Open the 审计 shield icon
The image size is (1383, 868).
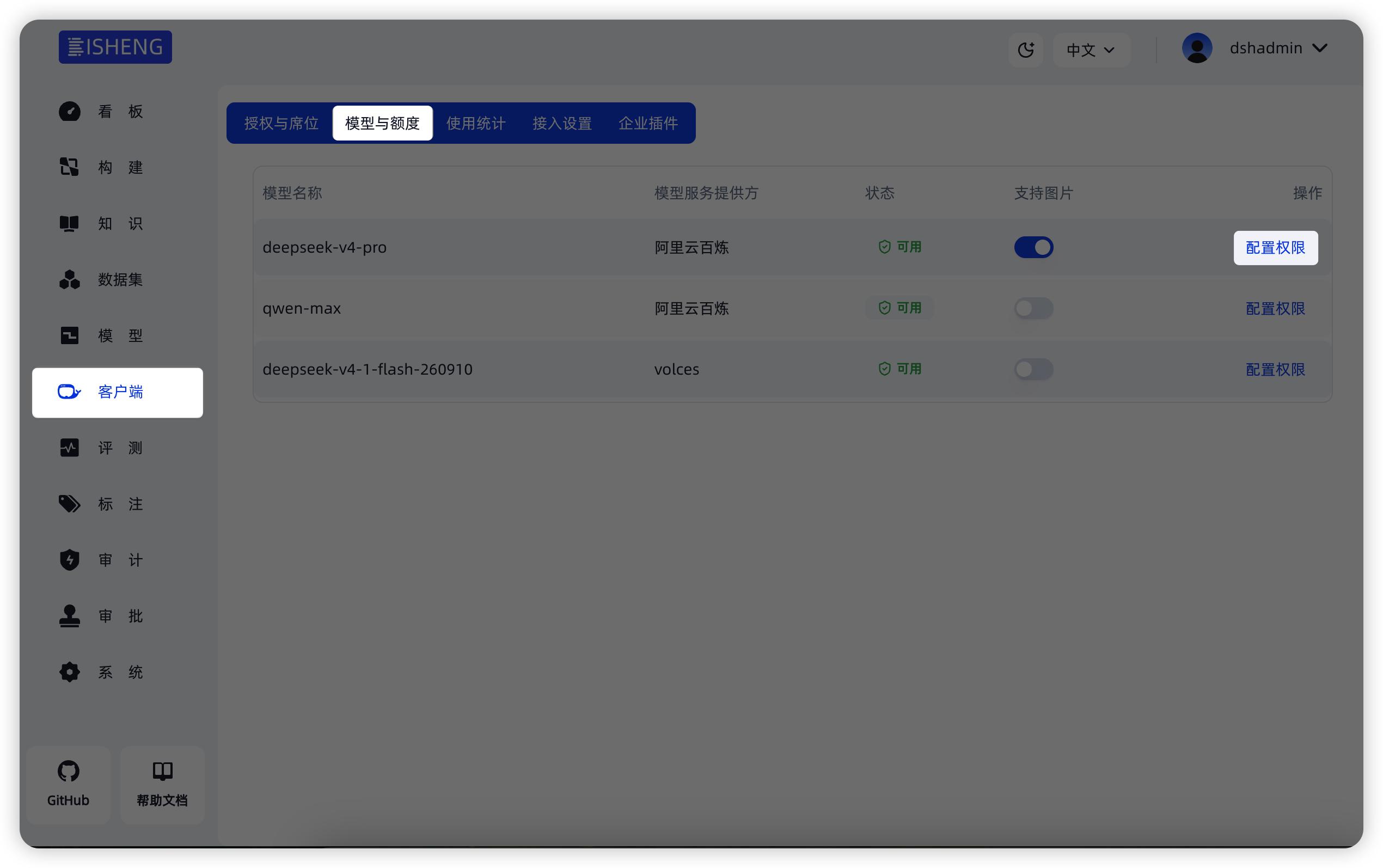point(70,560)
